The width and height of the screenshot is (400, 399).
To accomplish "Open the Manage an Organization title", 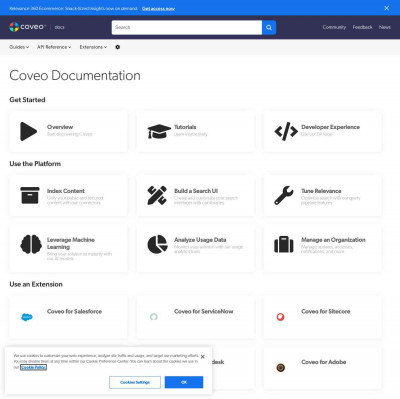I will pyautogui.click(x=333, y=240).
